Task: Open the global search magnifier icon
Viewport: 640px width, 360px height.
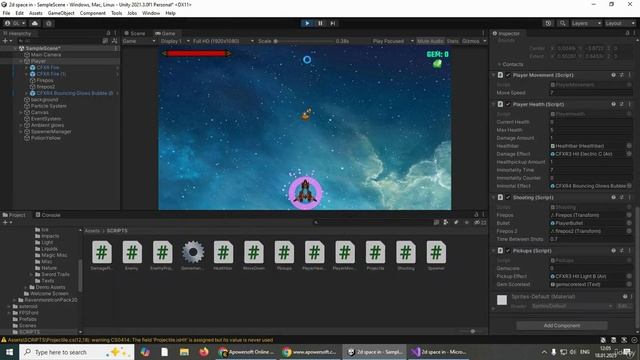Action: [562, 23]
